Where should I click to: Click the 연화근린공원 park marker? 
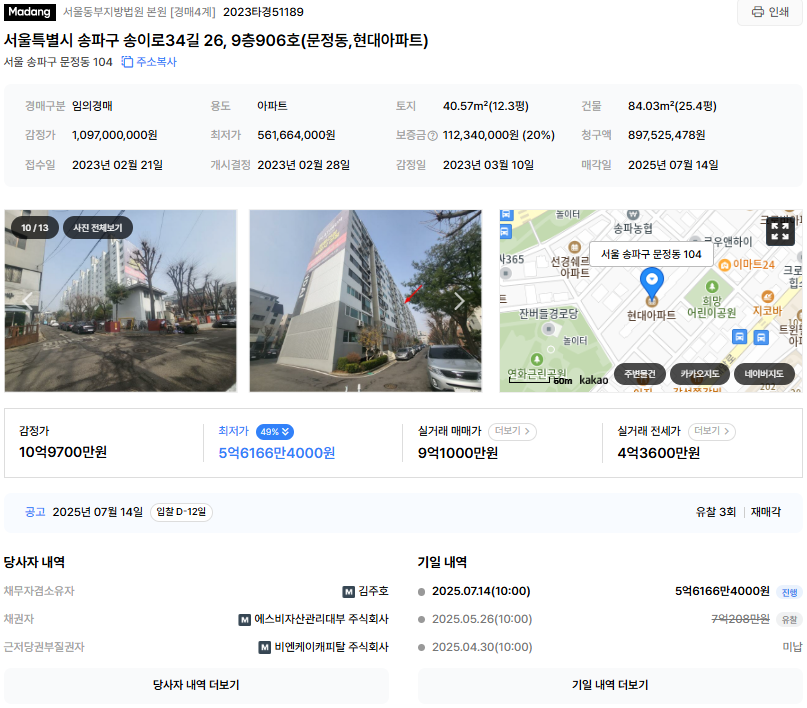coord(537,367)
